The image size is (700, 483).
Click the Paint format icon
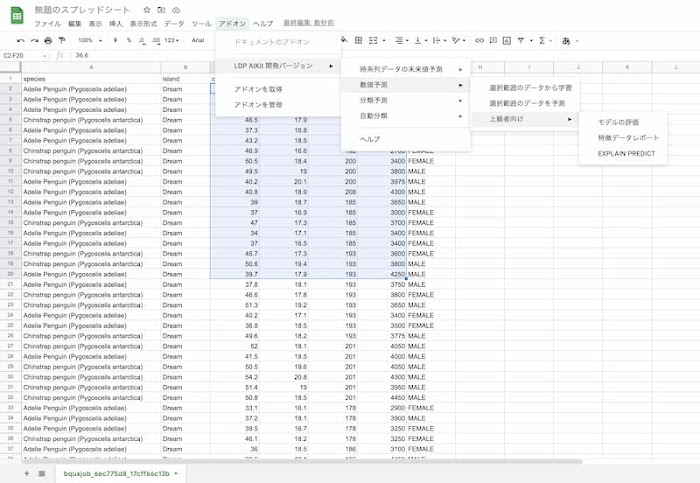tap(62, 41)
